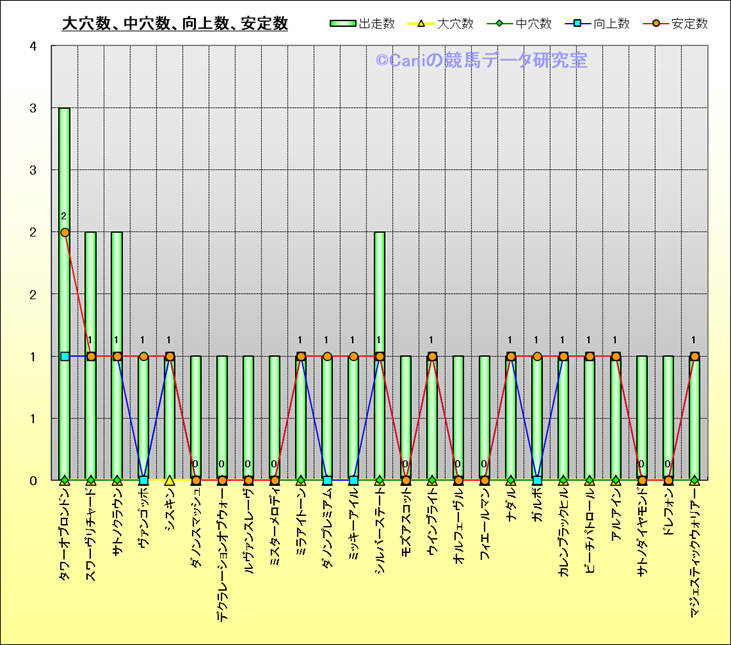Click cyan square marker at ヴァンゴッホ baseline
The width and height of the screenshot is (731, 645).
[x=143, y=480]
